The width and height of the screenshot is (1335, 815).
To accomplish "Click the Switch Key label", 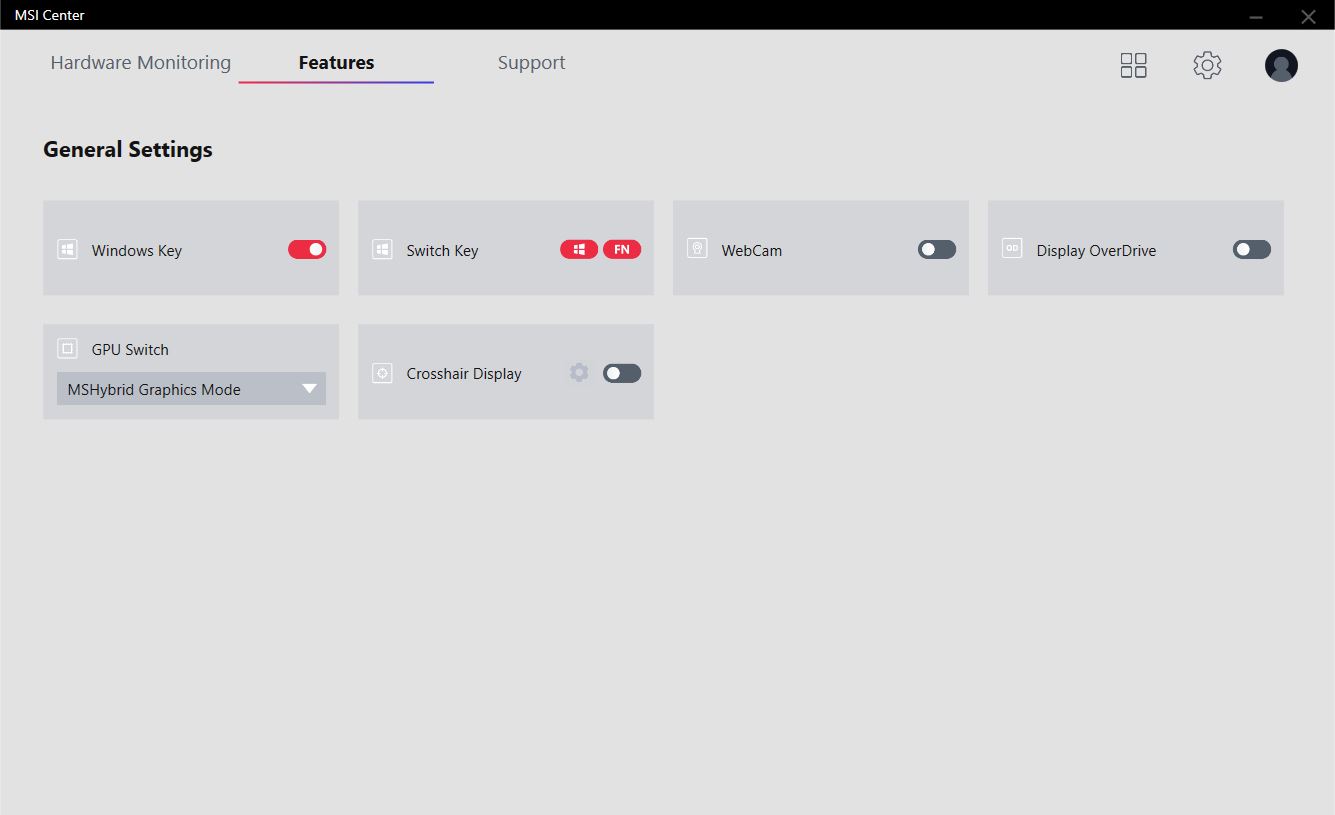I will pyautogui.click(x=442, y=251).
